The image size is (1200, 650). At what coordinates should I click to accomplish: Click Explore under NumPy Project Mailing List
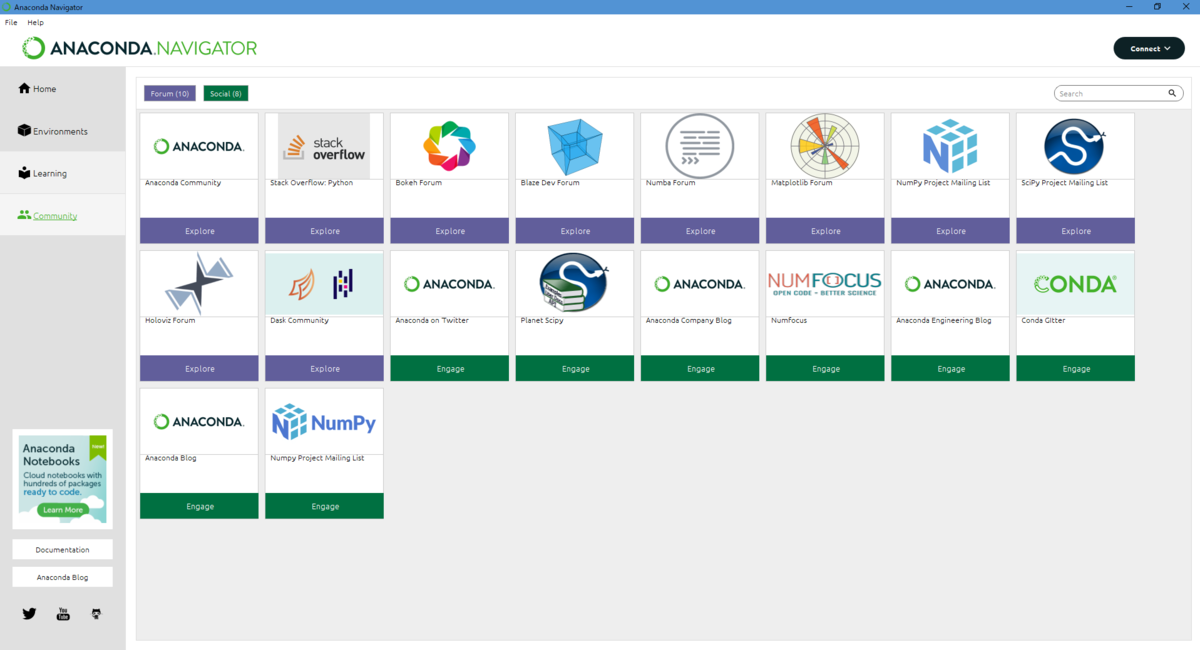950,231
